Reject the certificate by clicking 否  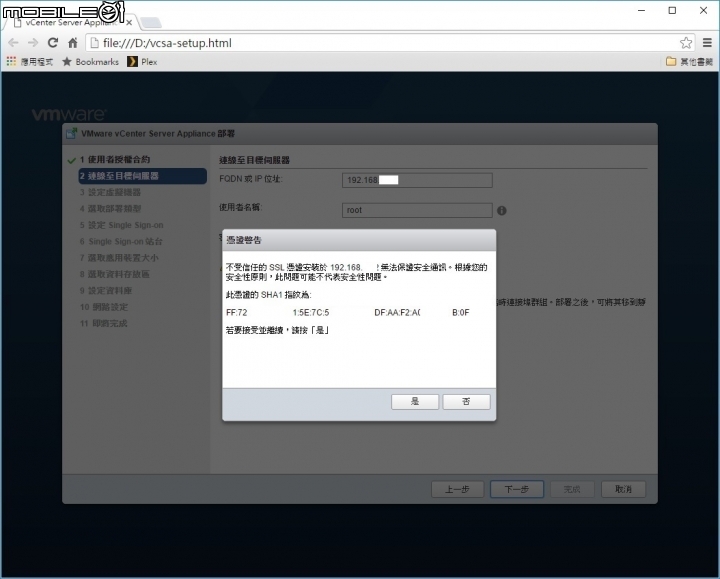click(467, 402)
